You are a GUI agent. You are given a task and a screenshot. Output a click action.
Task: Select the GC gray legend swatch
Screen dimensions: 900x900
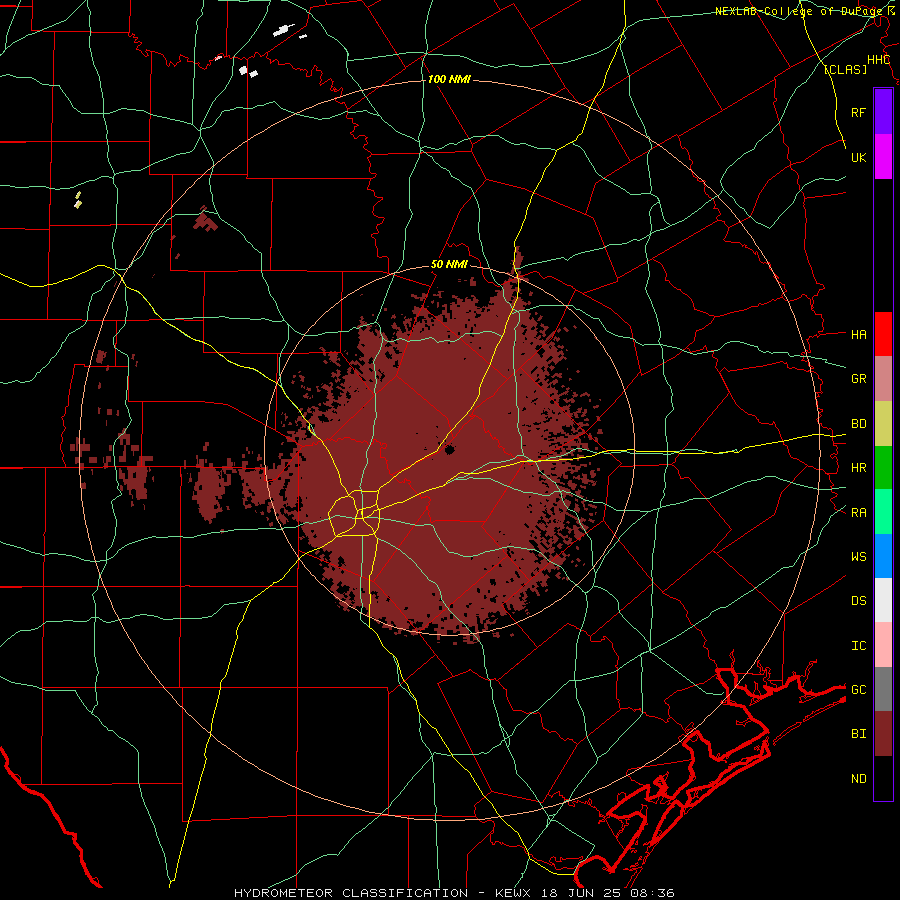[x=883, y=689]
